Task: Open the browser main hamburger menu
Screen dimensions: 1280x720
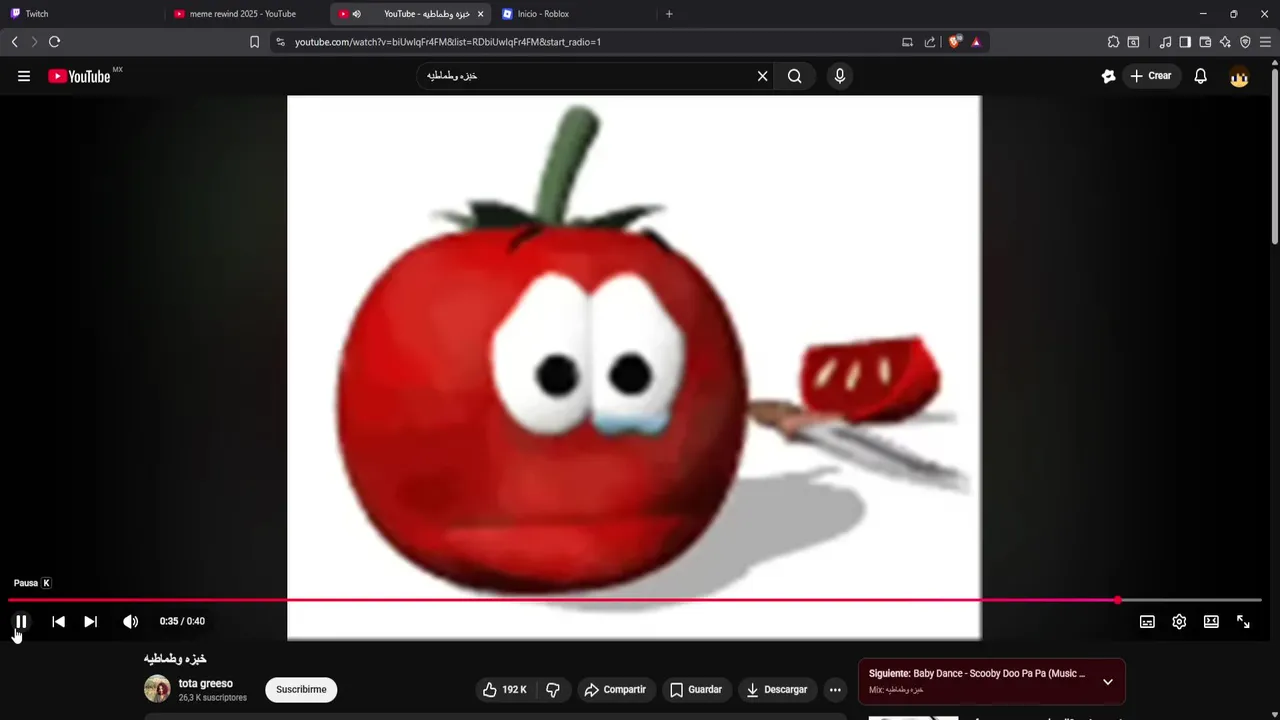Action: click(1265, 42)
